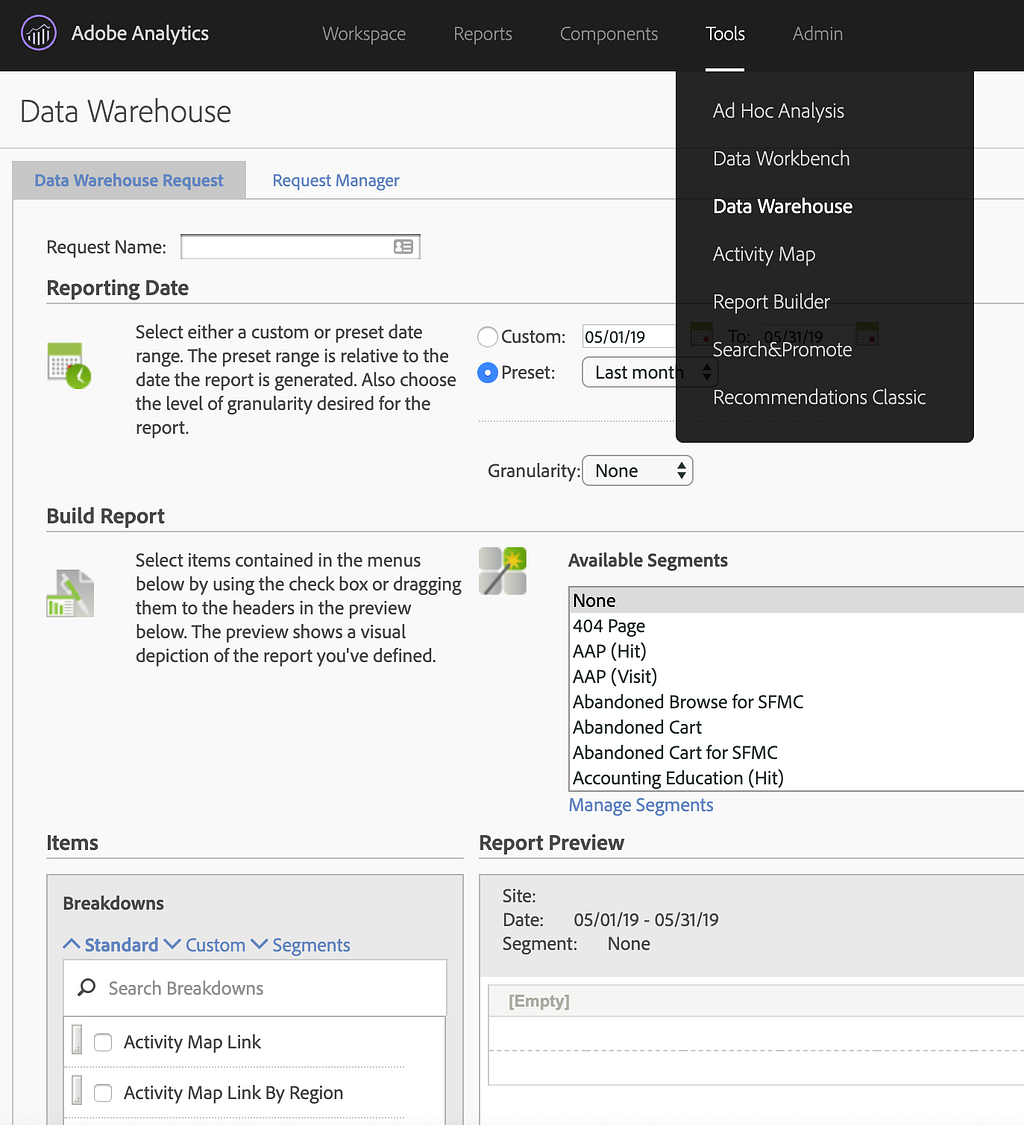Viewport: 1024px width, 1125px height.
Task: Click drag handle beside Activity Map Link
Action: (x=77, y=1041)
